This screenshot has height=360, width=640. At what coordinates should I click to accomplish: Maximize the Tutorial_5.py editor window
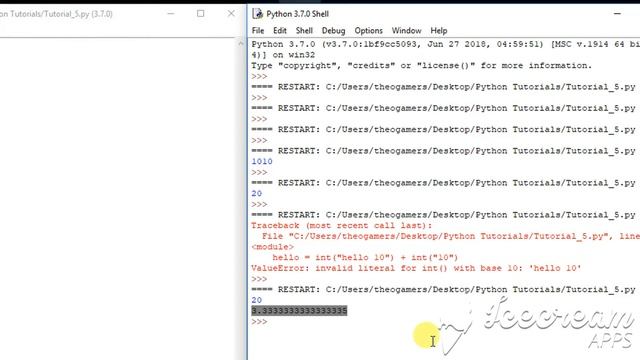click(x=200, y=14)
